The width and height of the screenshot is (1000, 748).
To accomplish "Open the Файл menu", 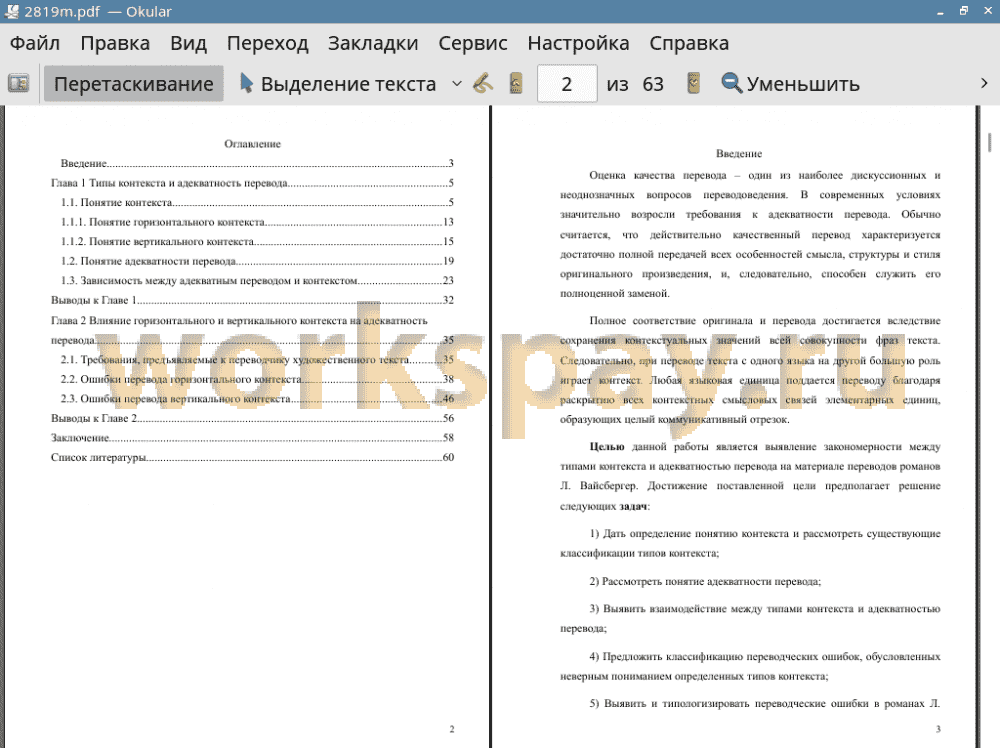I will coord(35,43).
